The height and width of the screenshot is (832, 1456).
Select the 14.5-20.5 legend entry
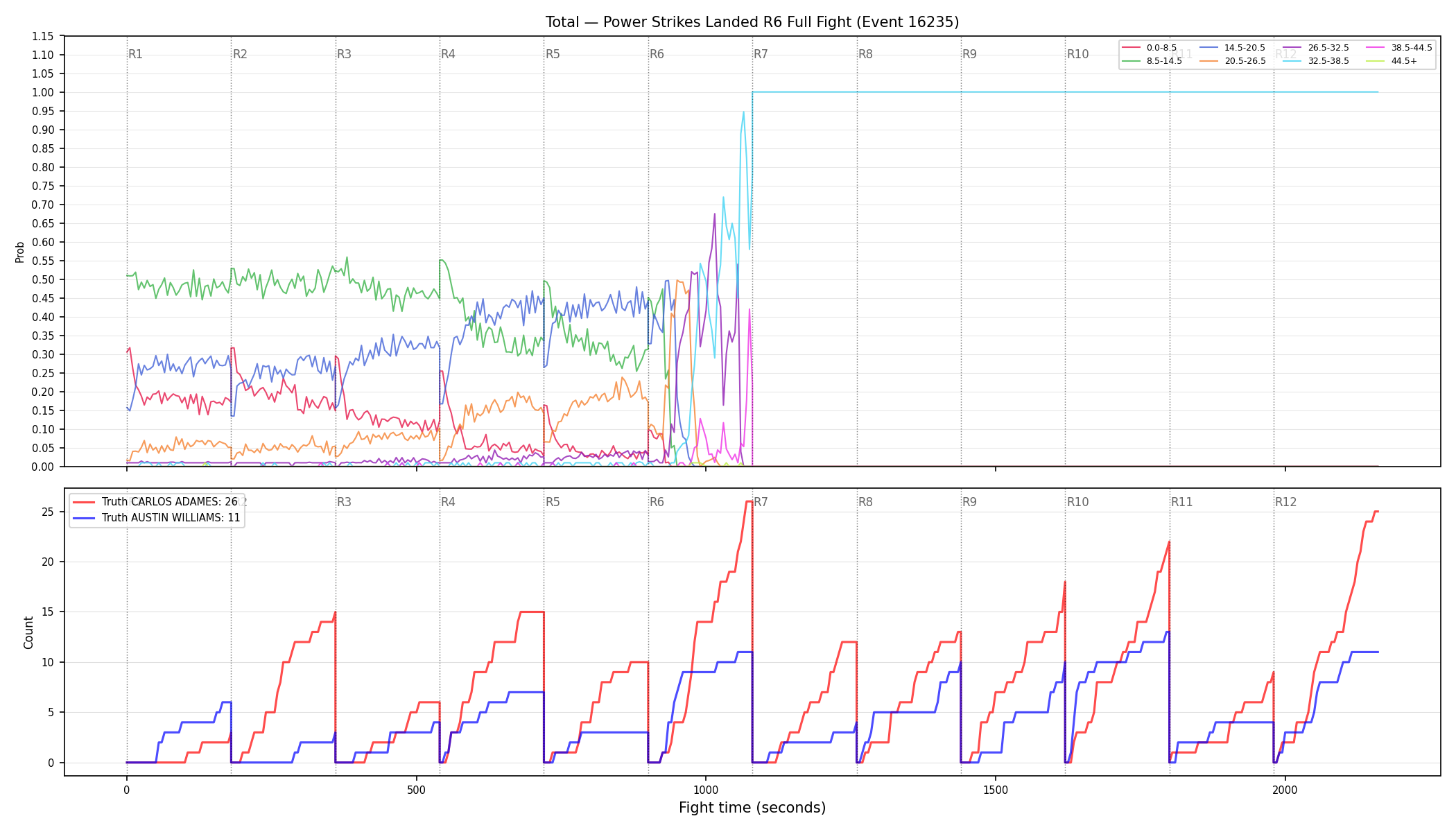pyautogui.click(x=1233, y=48)
